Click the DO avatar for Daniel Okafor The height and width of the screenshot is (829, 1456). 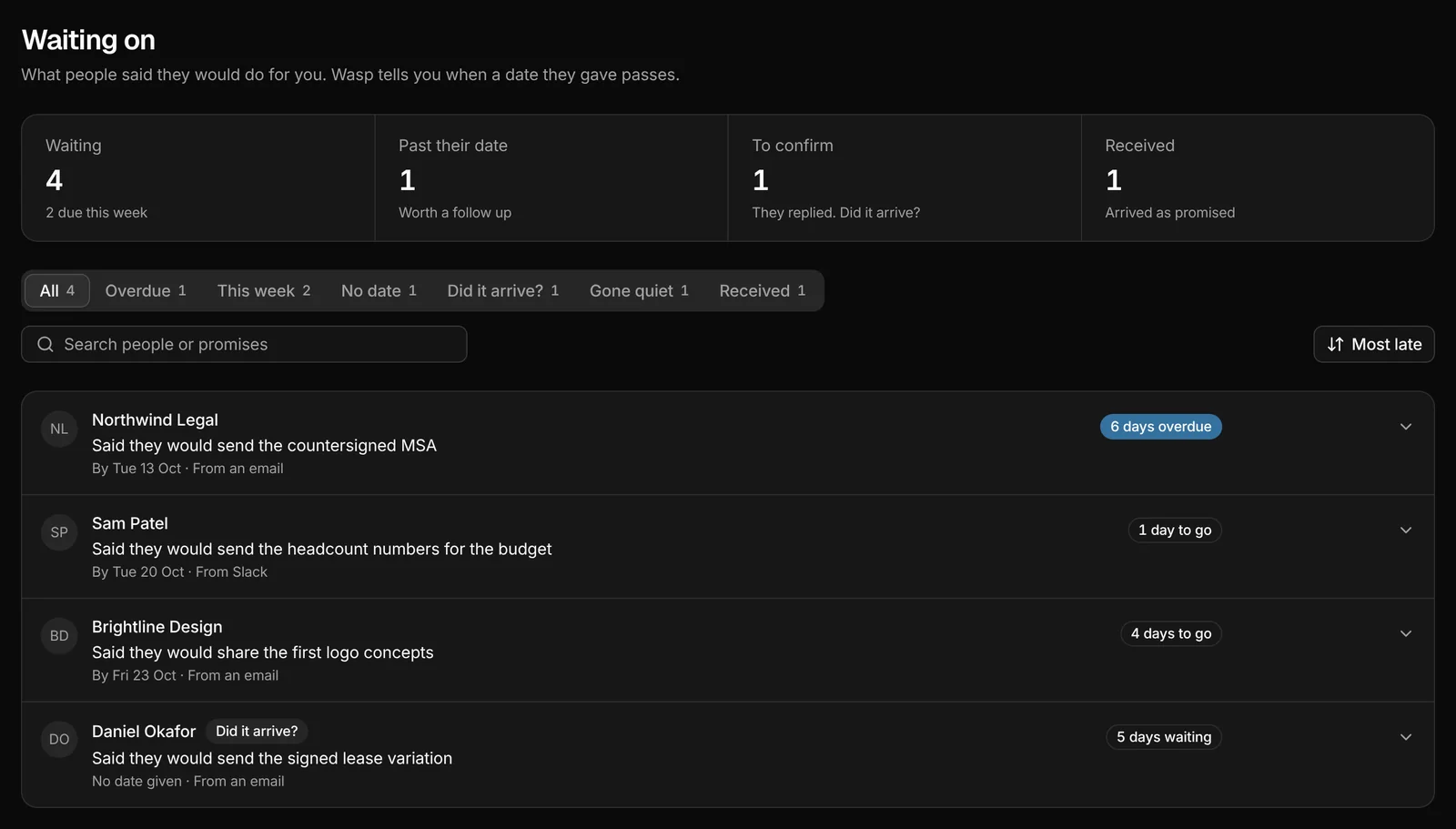(59, 740)
